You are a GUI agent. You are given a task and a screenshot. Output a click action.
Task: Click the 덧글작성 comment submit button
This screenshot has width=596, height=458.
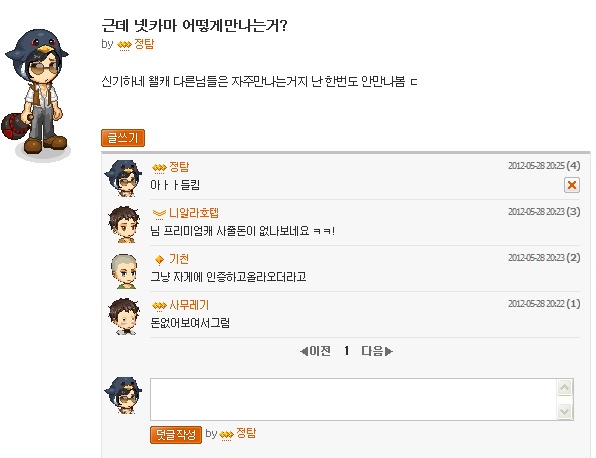(176, 434)
